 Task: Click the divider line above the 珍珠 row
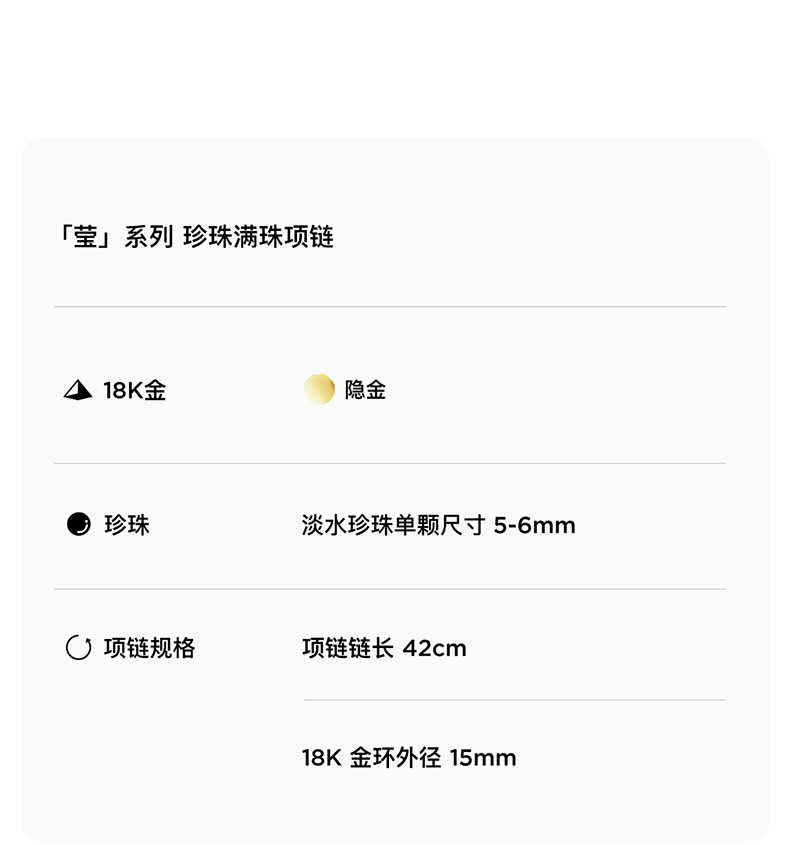click(x=390, y=463)
